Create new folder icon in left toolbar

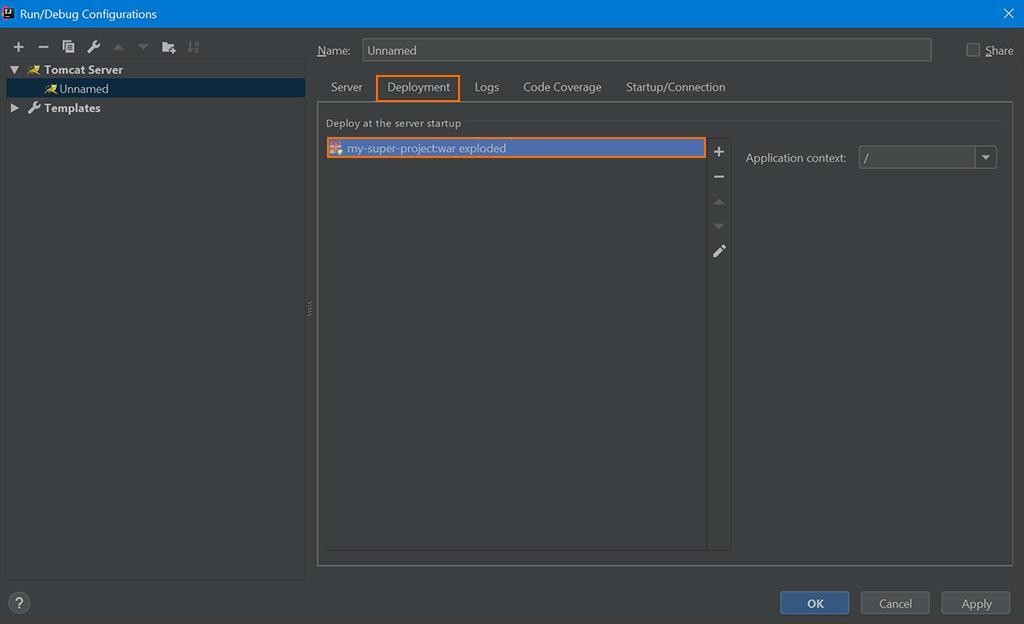[x=168, y=47]
